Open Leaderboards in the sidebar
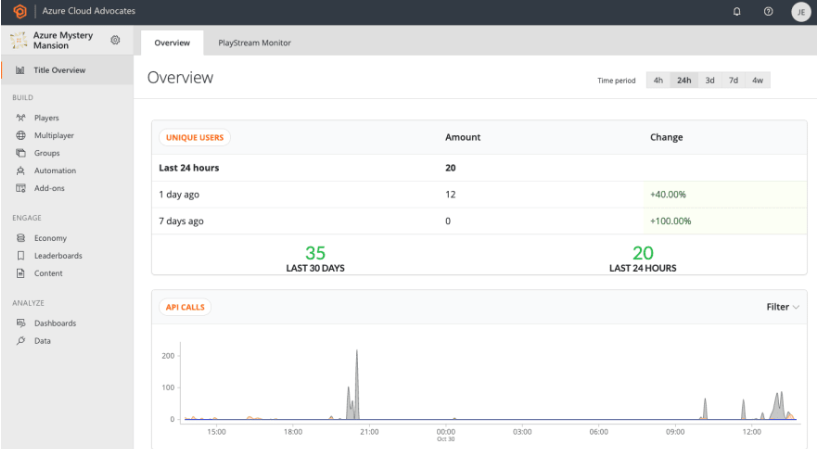Screen dimensions: 819x449 58,256
